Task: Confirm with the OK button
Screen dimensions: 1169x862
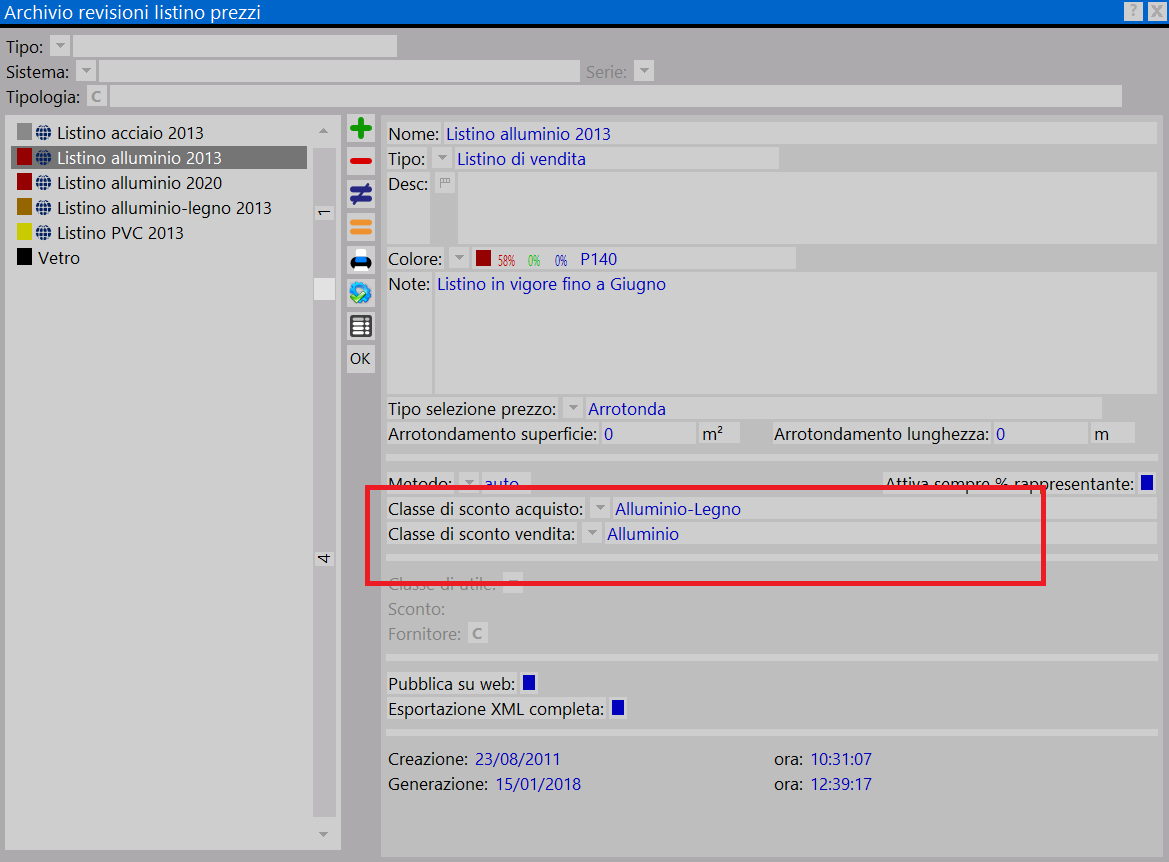Action: 361,359
